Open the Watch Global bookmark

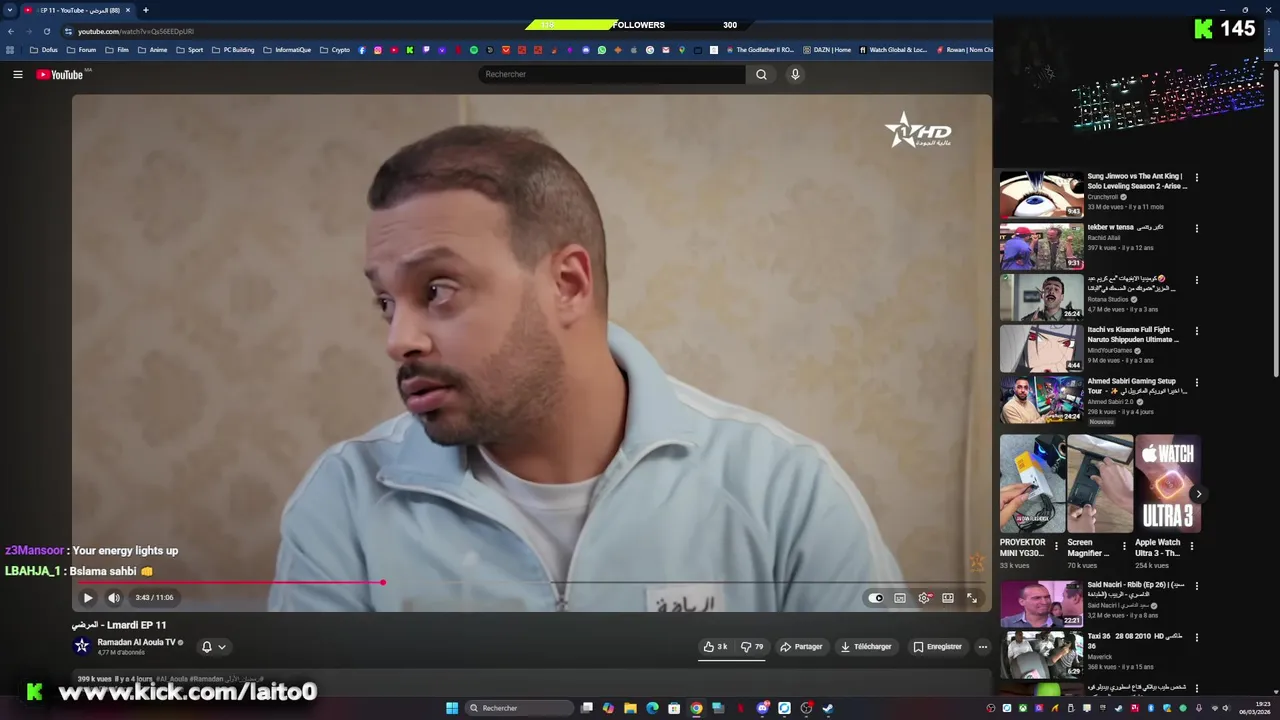pos(893,50)
